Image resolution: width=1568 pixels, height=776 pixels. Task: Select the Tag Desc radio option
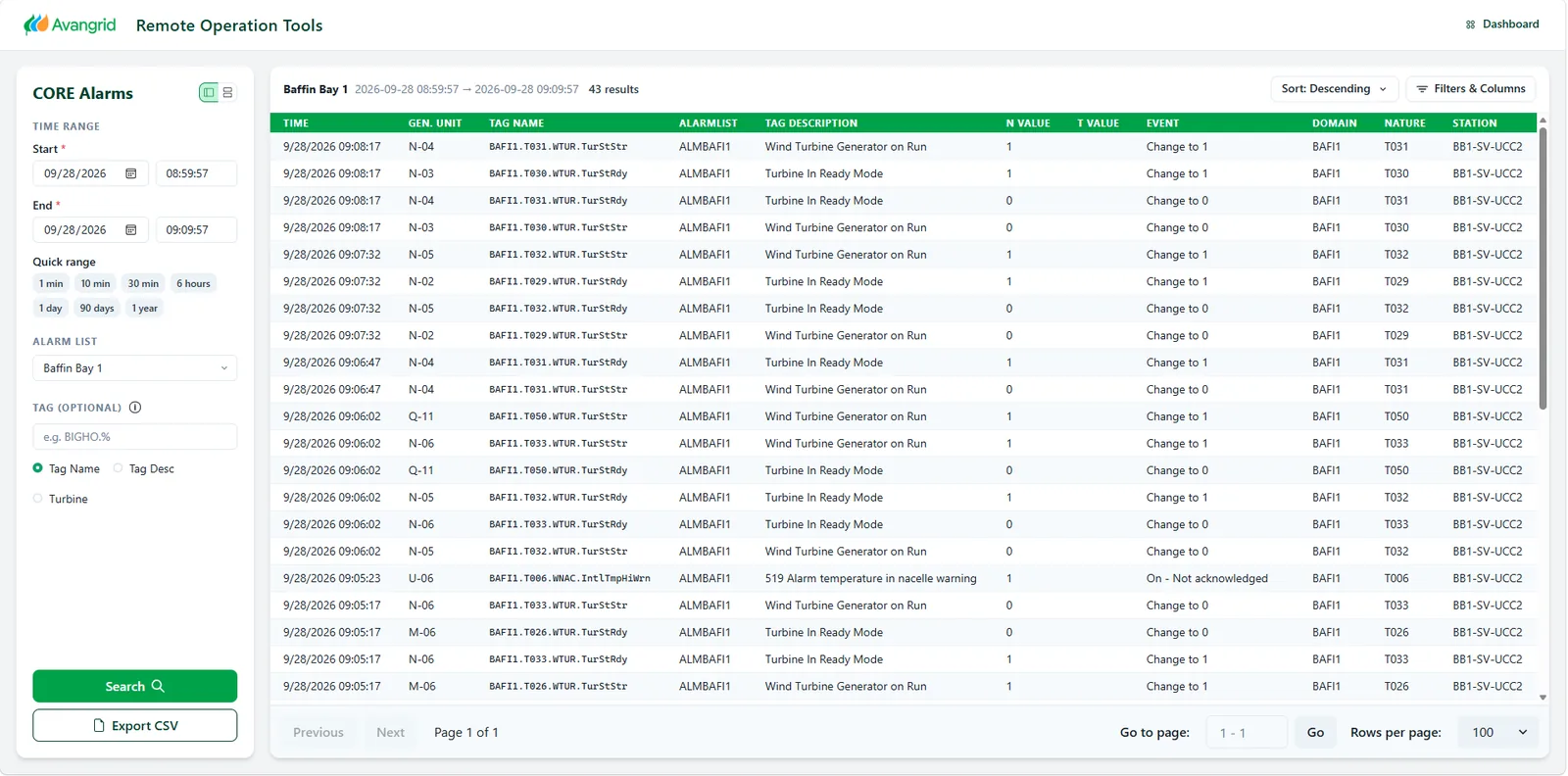point(119,468)
